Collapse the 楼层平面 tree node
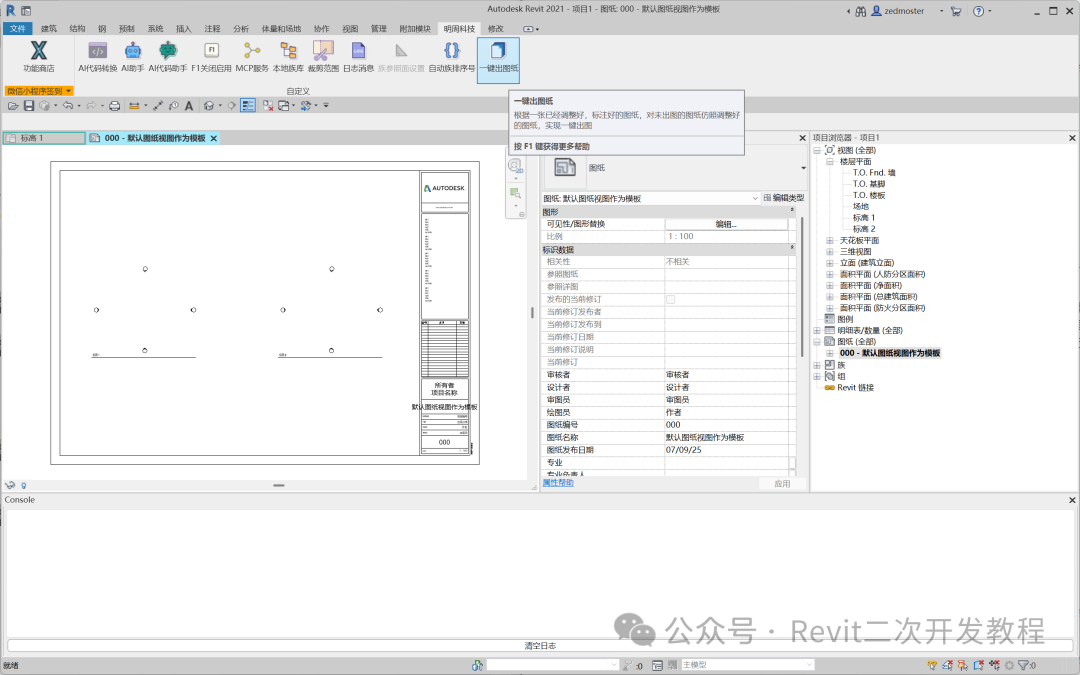Image resolution: width=1080 pixels, height=675 pixels. (830, 161)
